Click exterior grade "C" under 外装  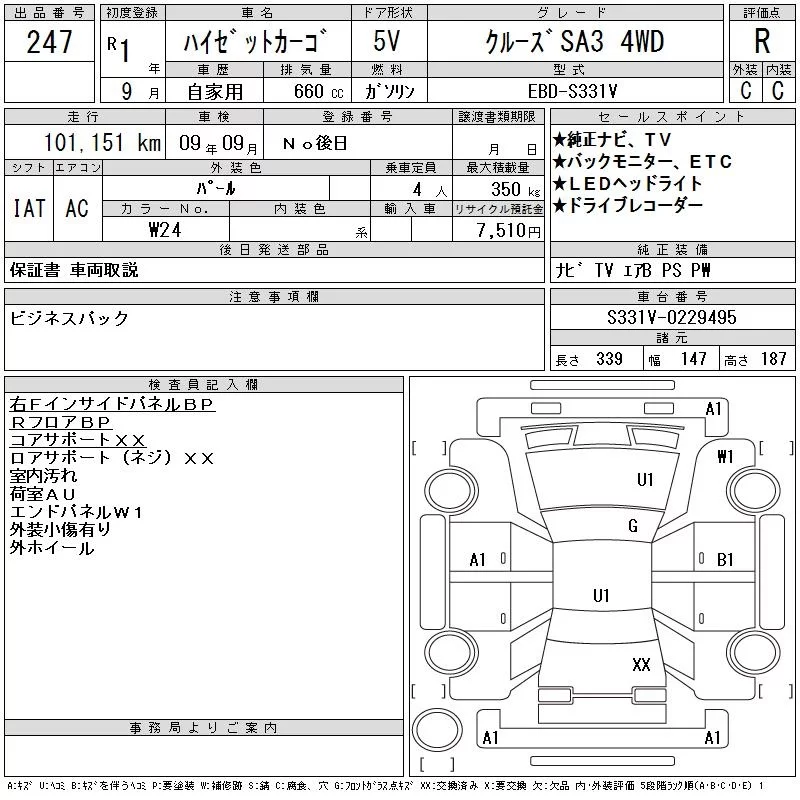tap(745, 91)
